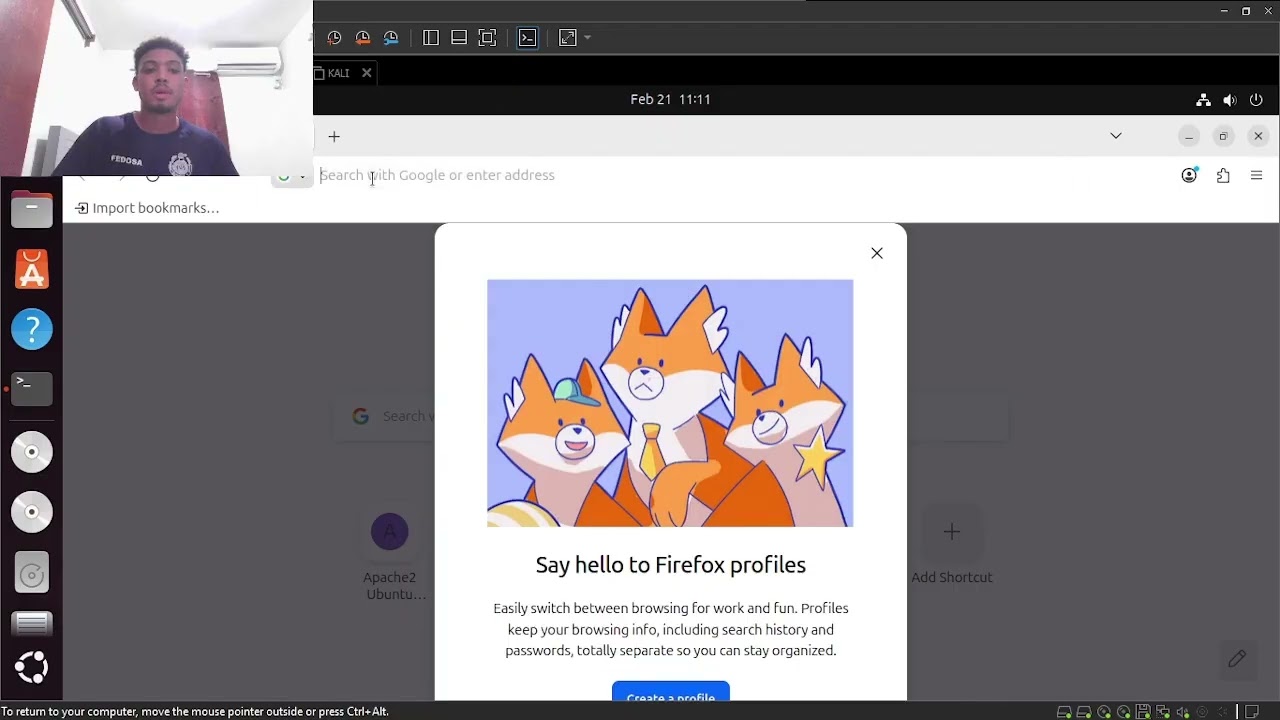Click Import bookmarks in bookmarks toolbar
Screen dimensions: 1280x720
click(x=147, y=208)
